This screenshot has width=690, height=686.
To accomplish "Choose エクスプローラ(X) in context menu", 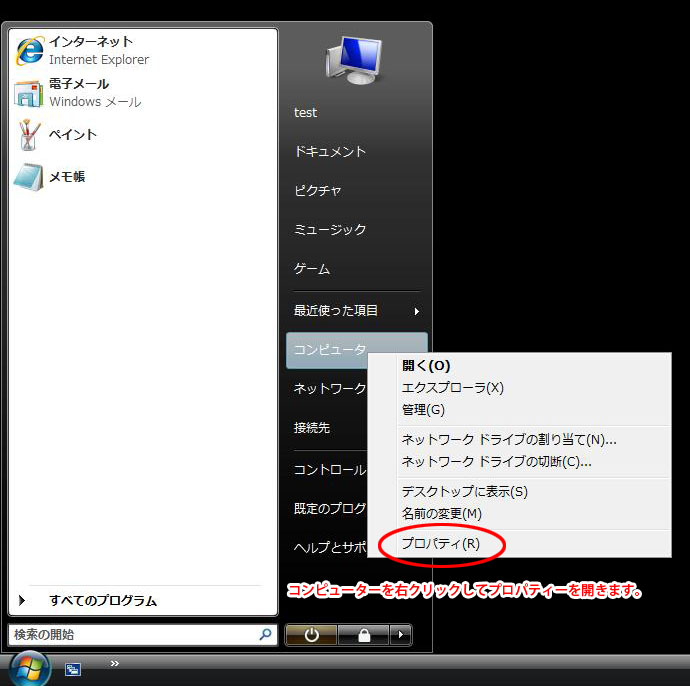I will coord(519,387).
